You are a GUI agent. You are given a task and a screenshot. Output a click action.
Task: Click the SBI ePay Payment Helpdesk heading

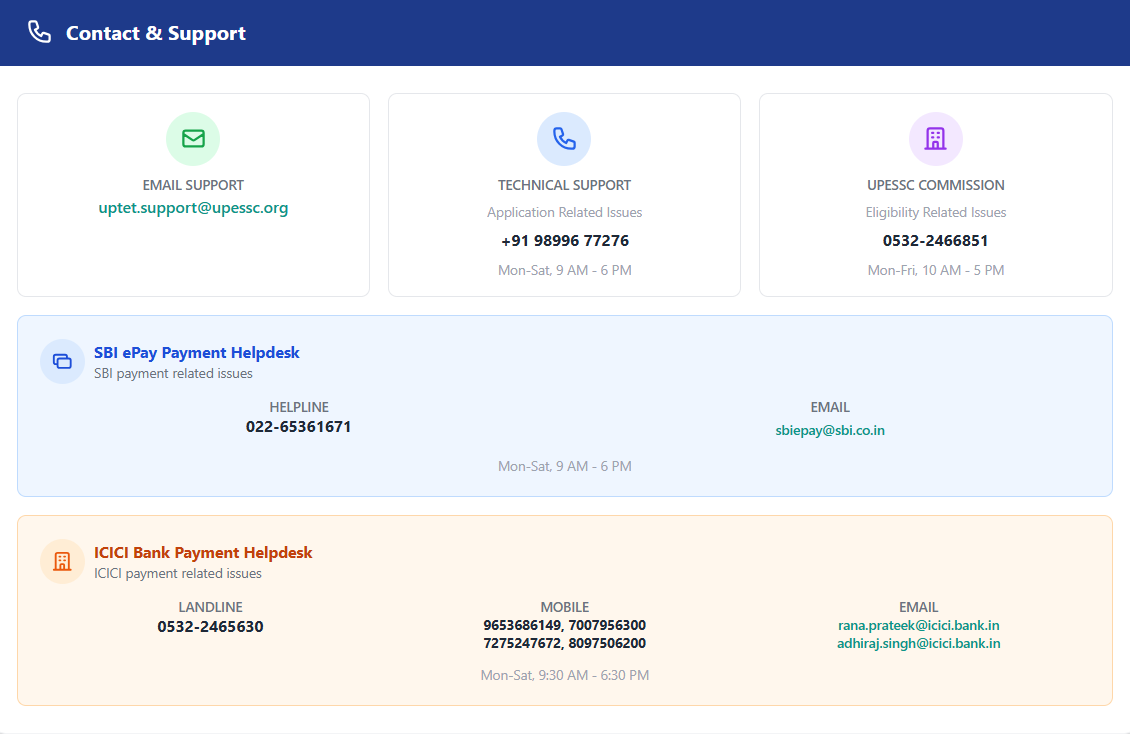coord(196,352)
